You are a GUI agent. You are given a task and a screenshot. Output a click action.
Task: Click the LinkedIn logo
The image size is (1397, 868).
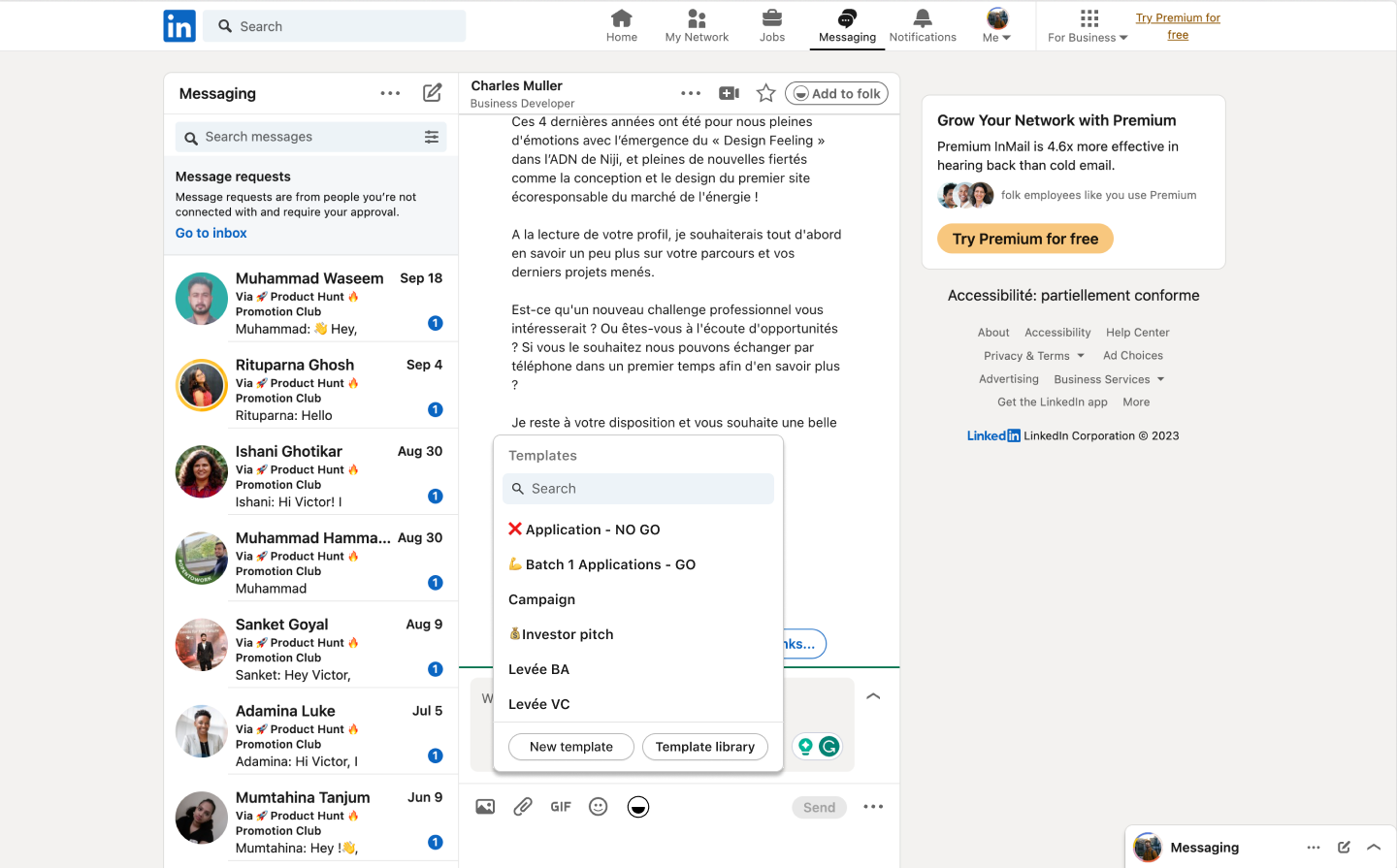tap(179, 25)
